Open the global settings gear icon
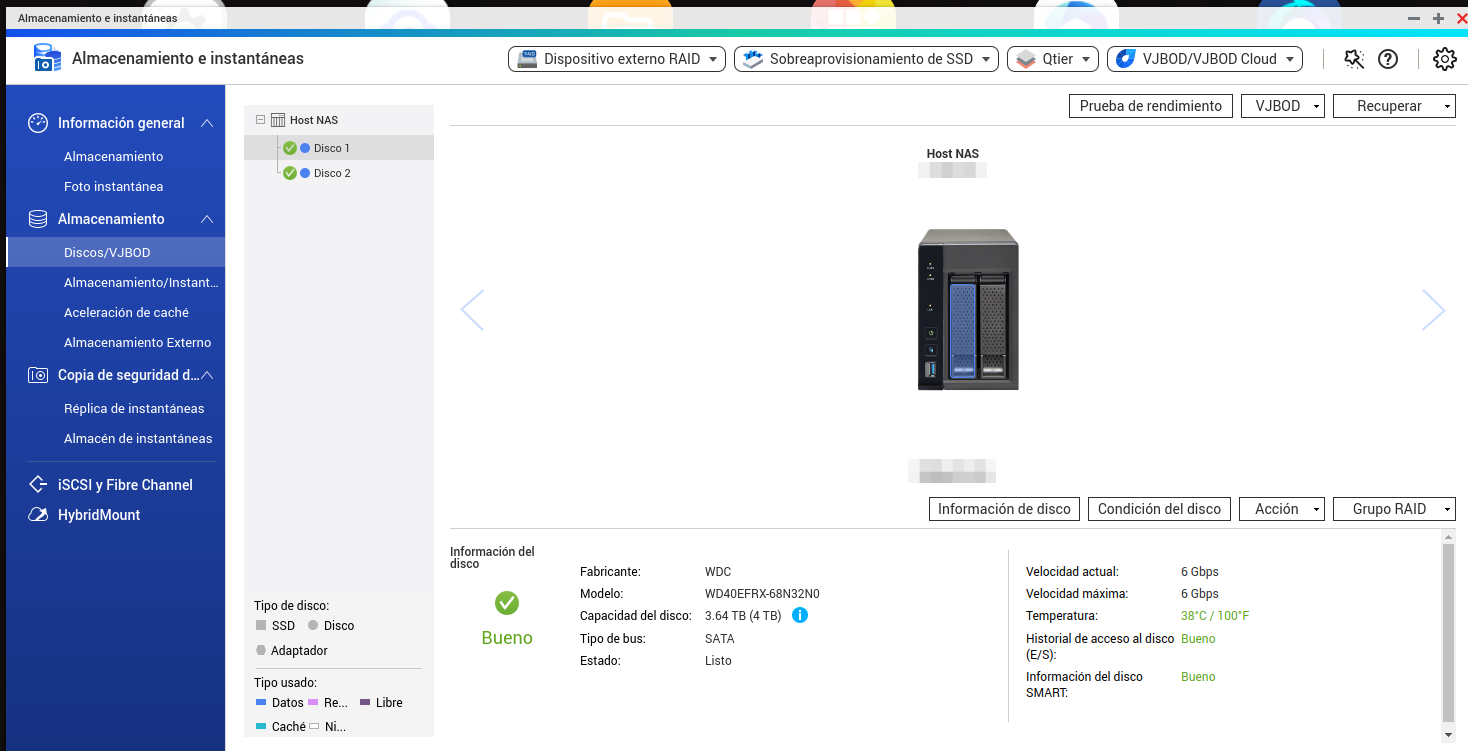This screenshot has width=1468, height=751. (1444, 59)
